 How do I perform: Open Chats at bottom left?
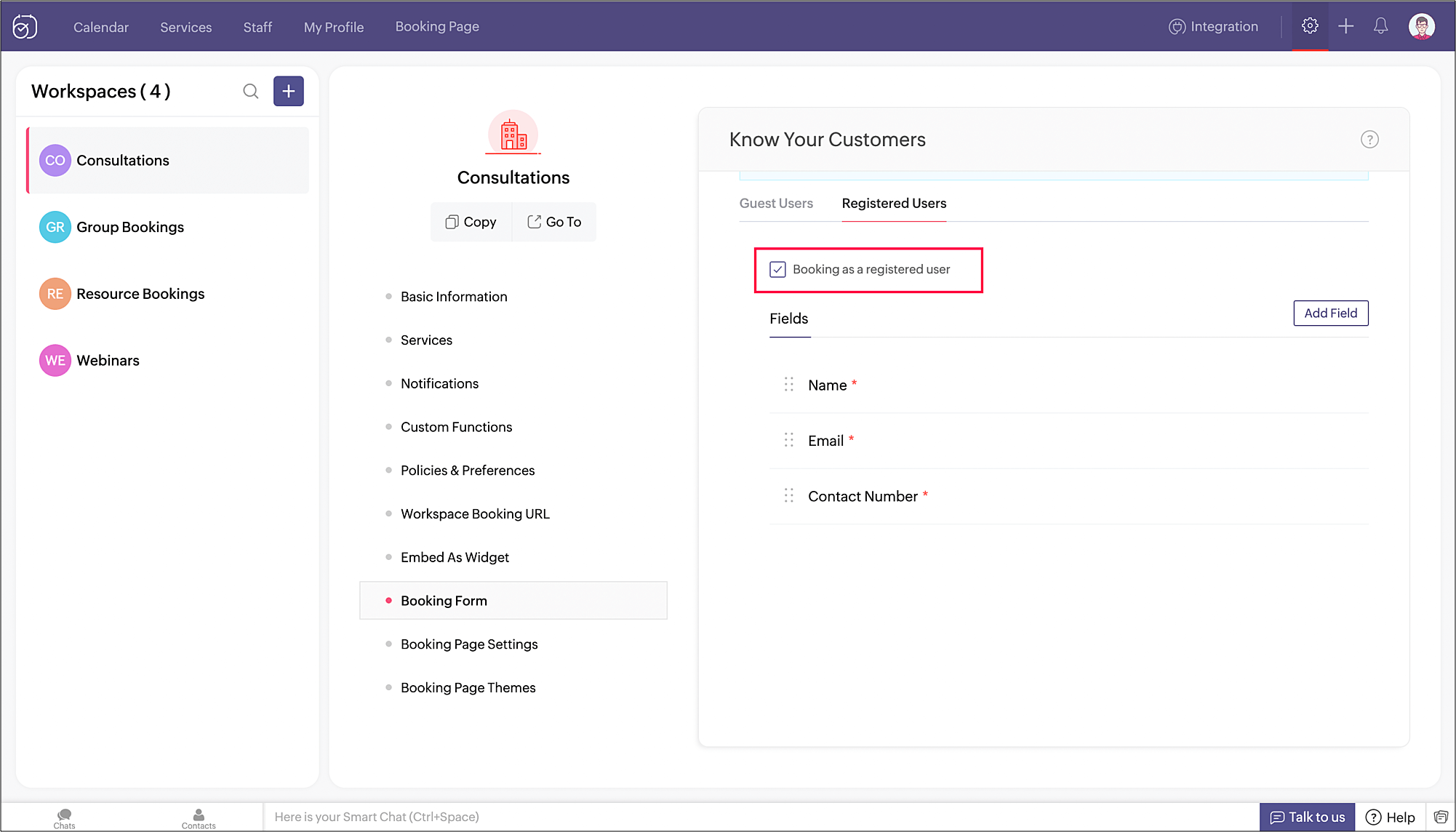tap(64, 817)
